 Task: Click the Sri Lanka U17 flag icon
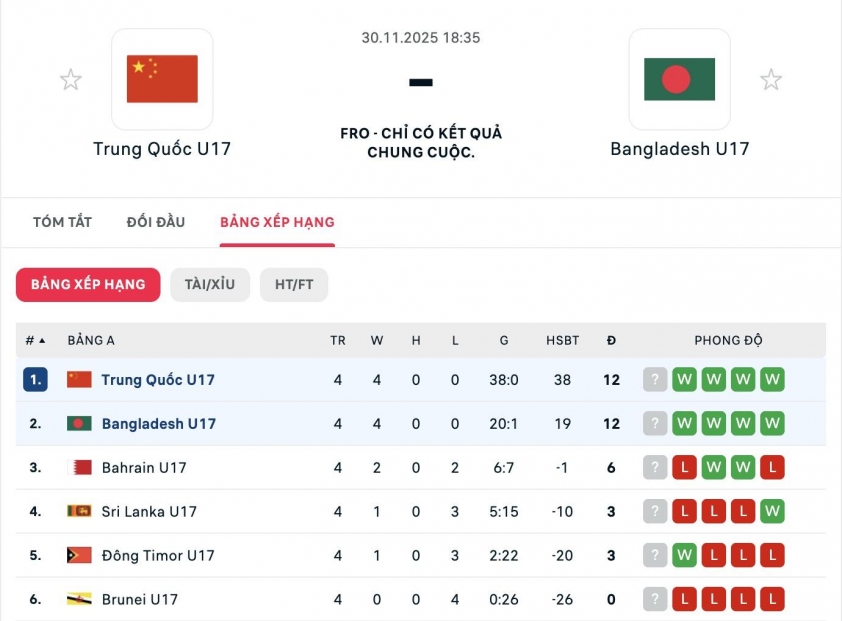click(x=77, y=511)
